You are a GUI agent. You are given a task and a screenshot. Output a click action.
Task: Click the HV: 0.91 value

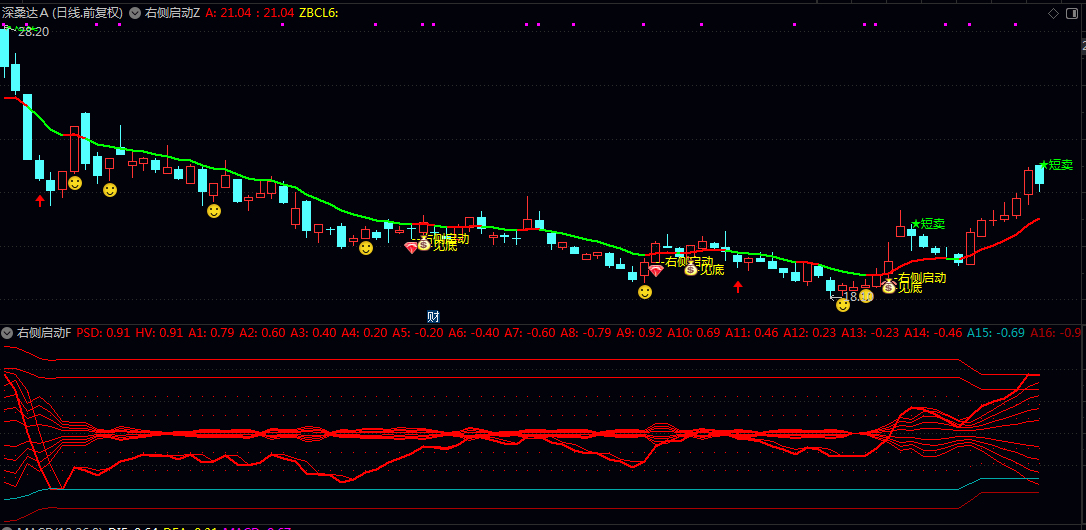point(159,333)
